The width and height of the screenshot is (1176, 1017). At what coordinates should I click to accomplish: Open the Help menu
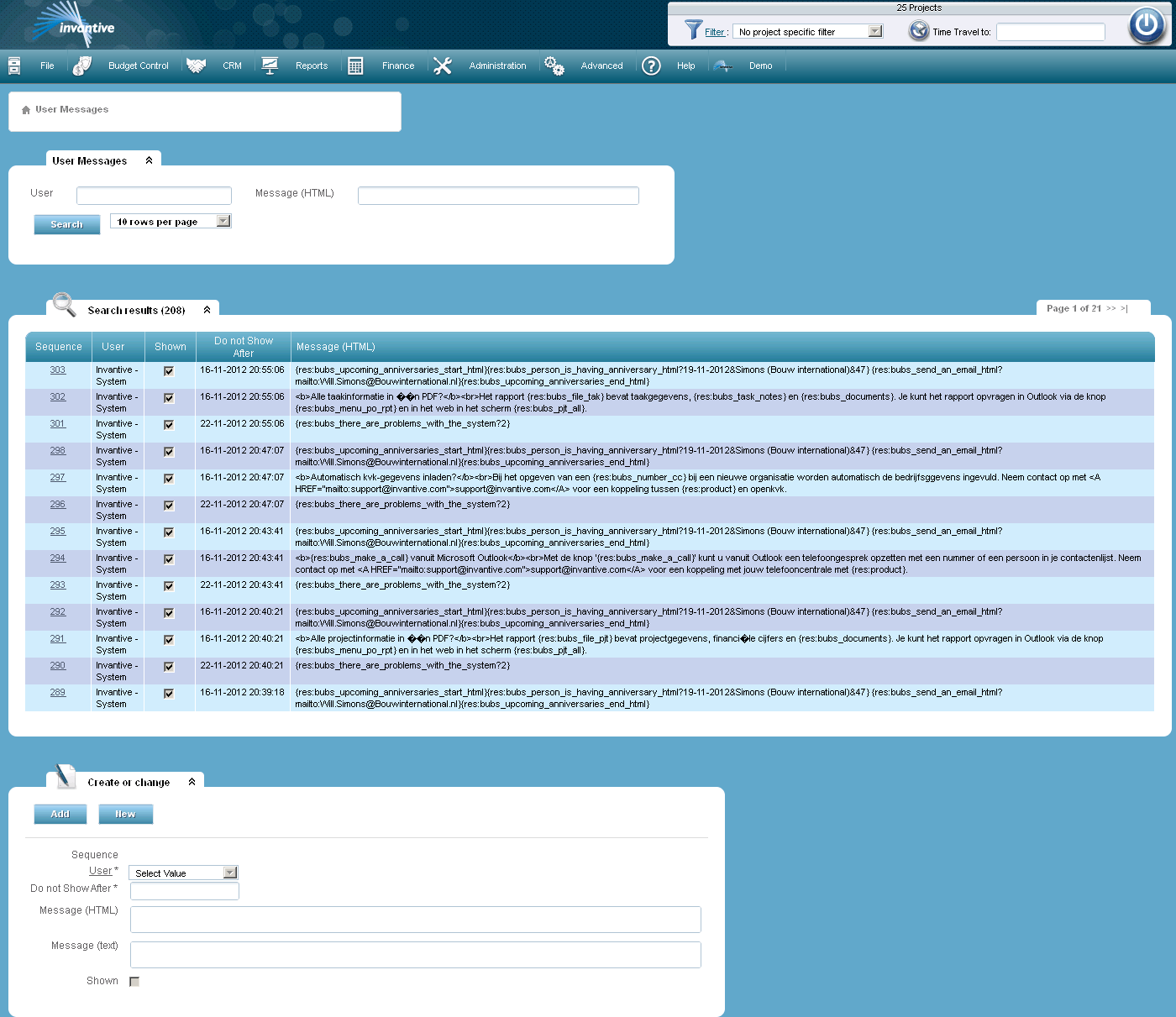tap(685, 65)
